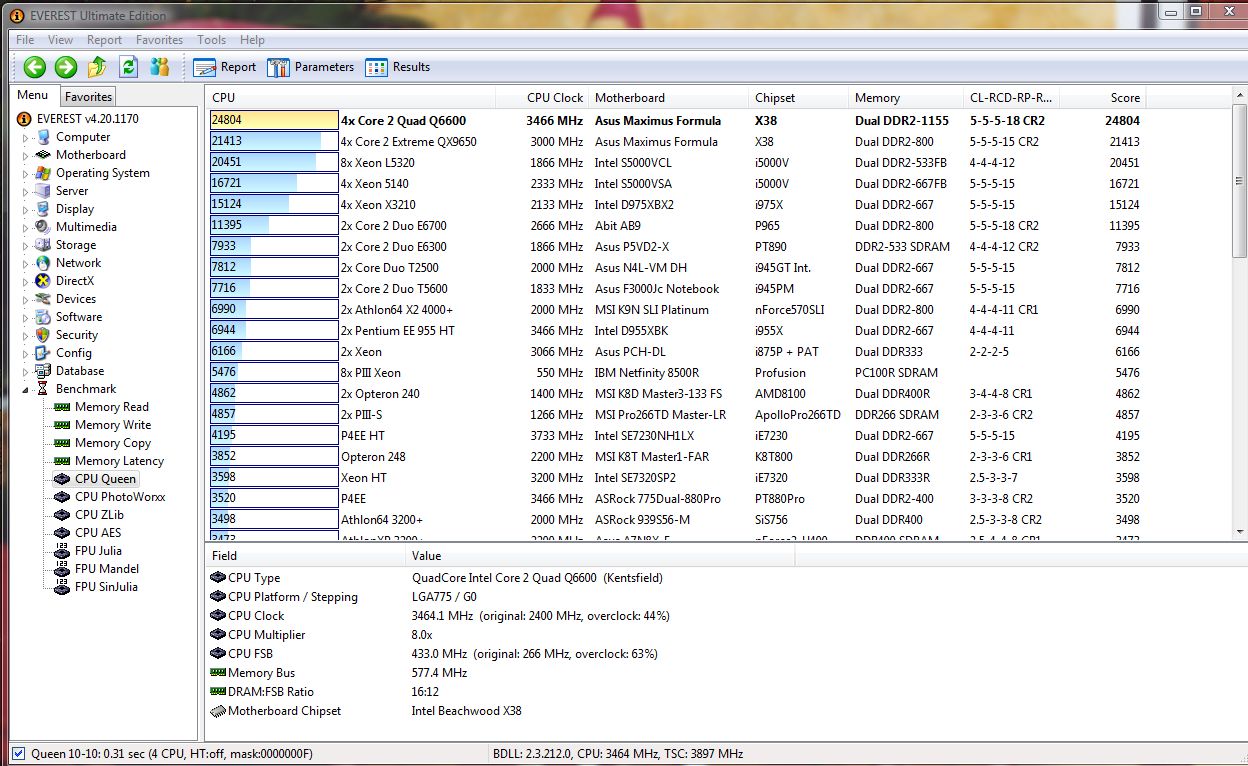This screenshot has height=766, width=1248.
Task: Open the FPU Julia benchmark
Action: point(98,551)
